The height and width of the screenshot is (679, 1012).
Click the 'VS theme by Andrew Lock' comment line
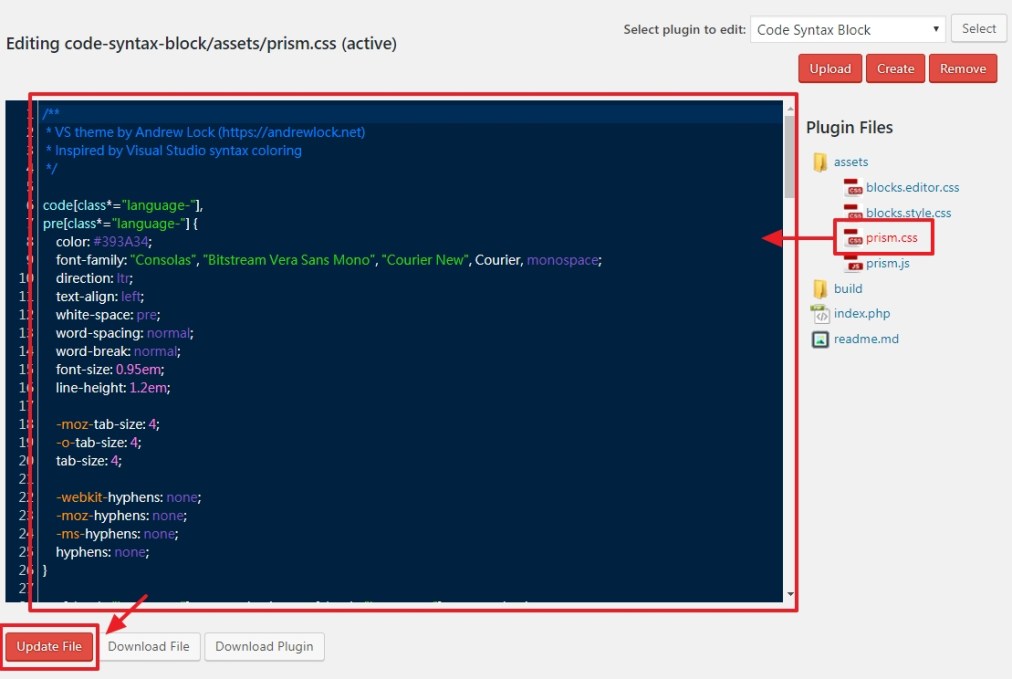[x=205, y=132]
